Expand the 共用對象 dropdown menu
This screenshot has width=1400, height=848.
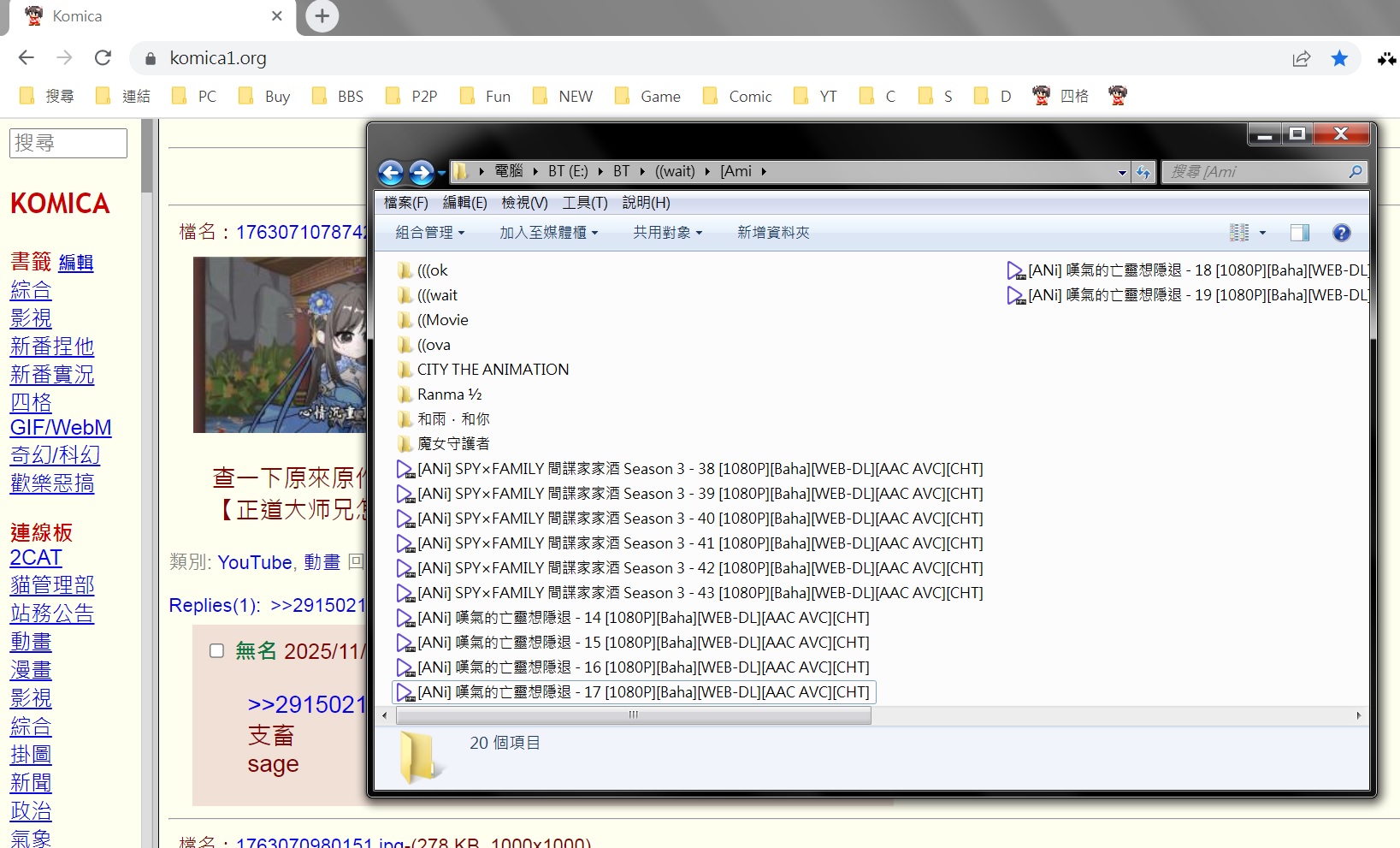coord(667,233)
